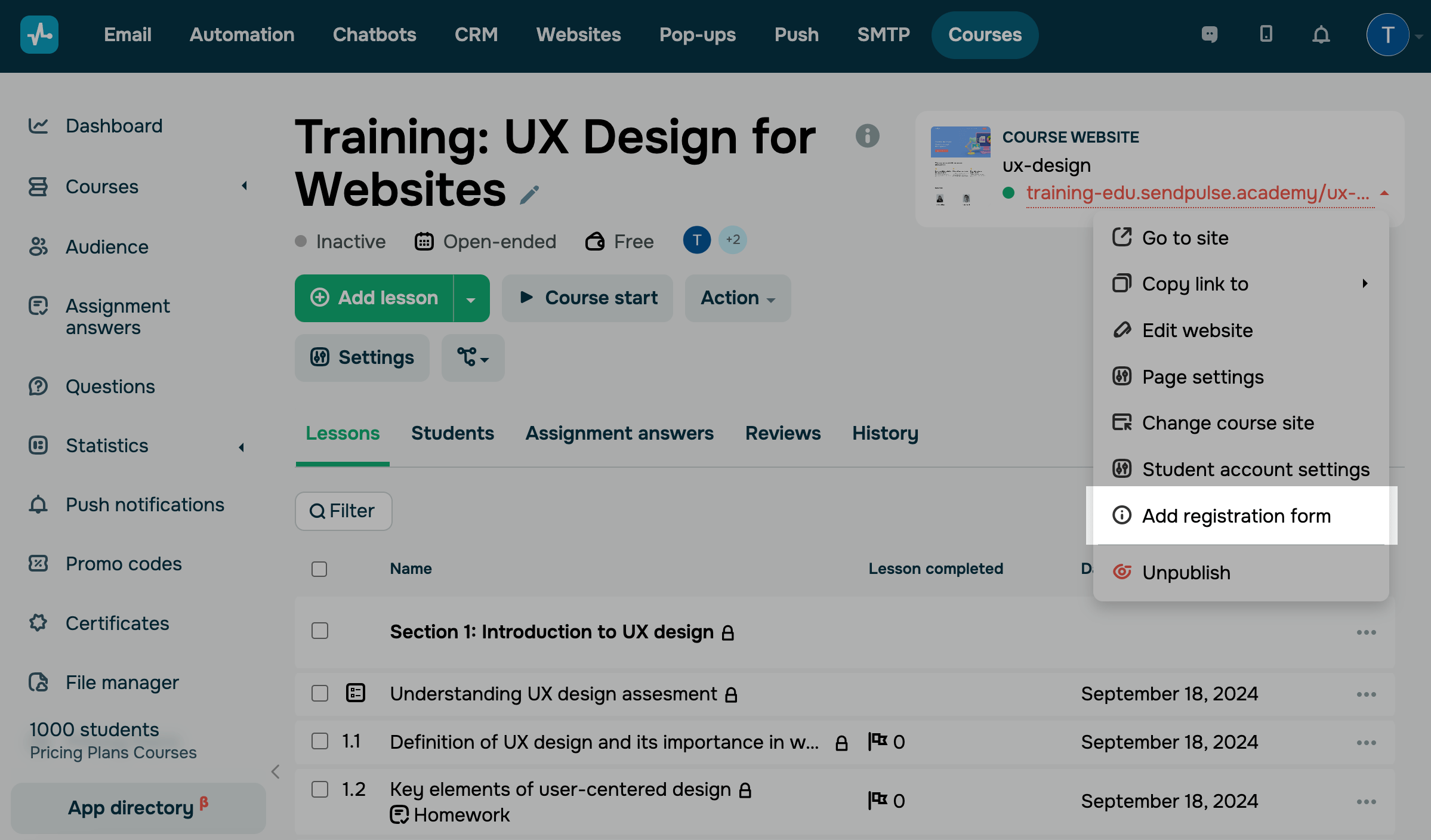Select the lesson 1.1 checkbox
The width and height of the screenshot is (1431, 840).
point(320,742)
